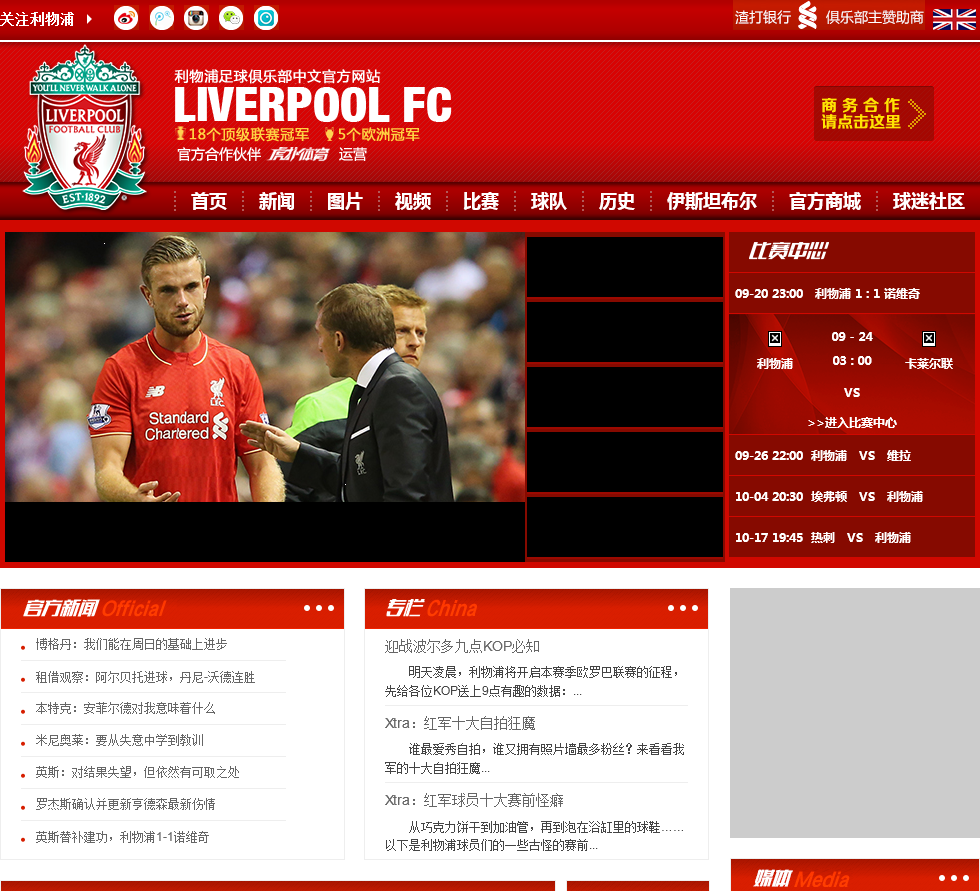Expand more in 媒体 Media section
980x891 pixels.
pyautogui.click(x=954, y=878)
